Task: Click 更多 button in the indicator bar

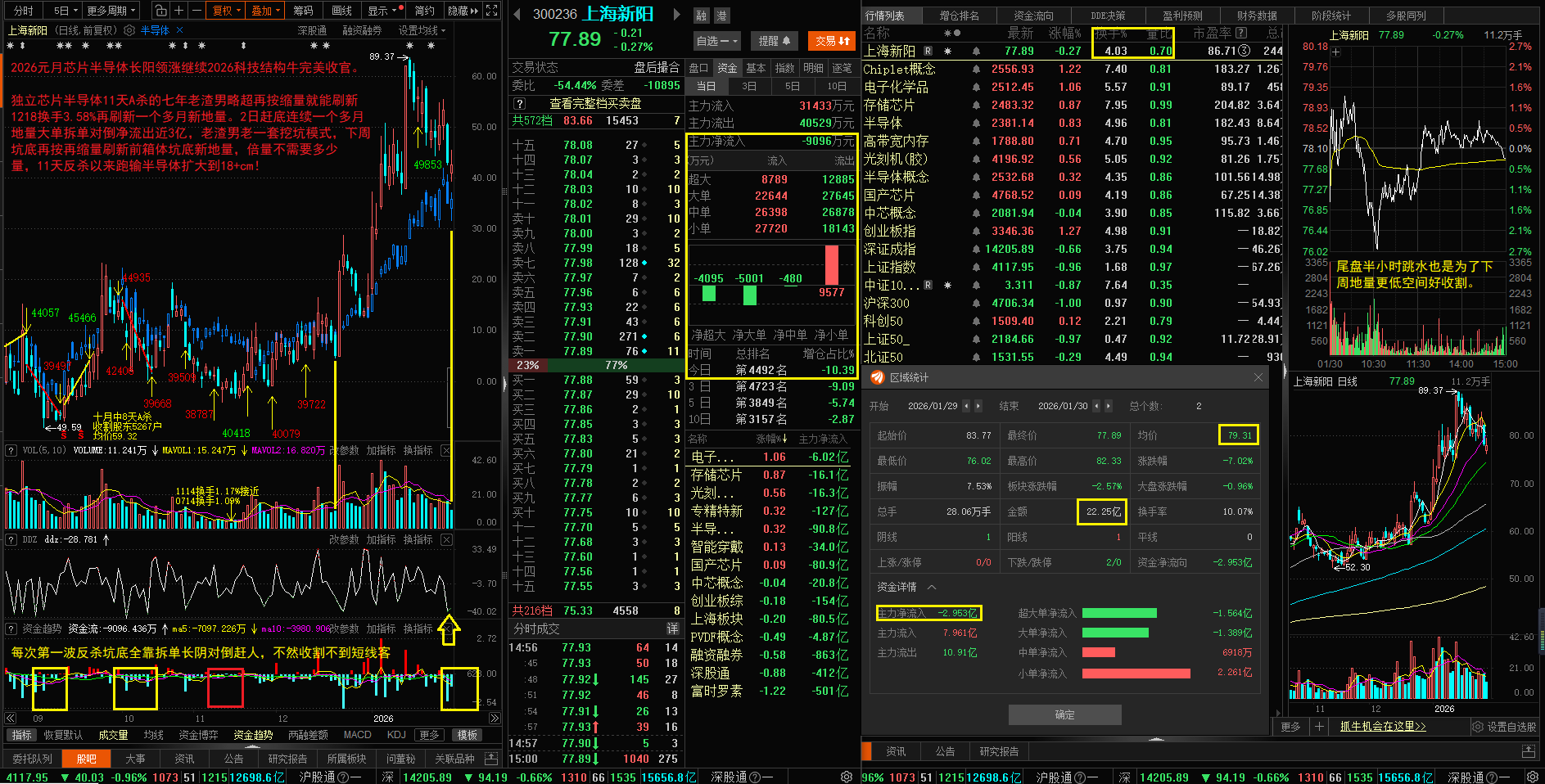Action: (x=429, y=735)
